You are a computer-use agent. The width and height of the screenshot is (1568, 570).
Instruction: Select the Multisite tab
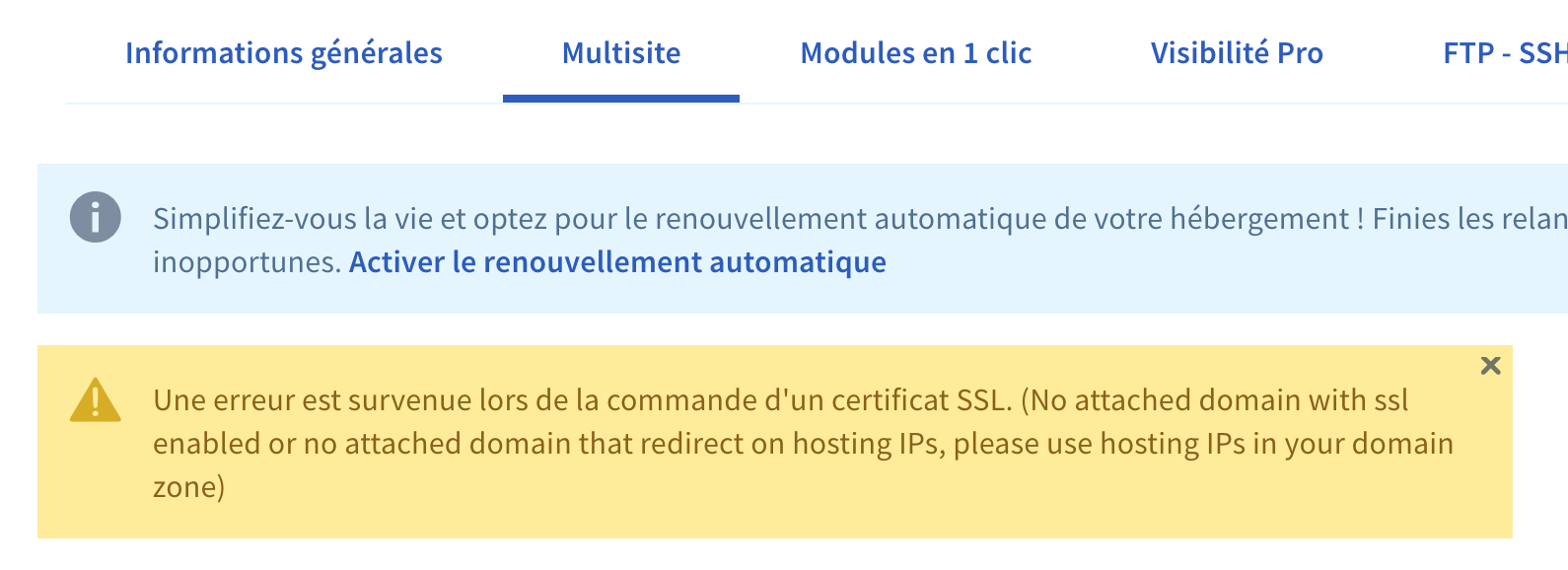click(x=621, y=53)
